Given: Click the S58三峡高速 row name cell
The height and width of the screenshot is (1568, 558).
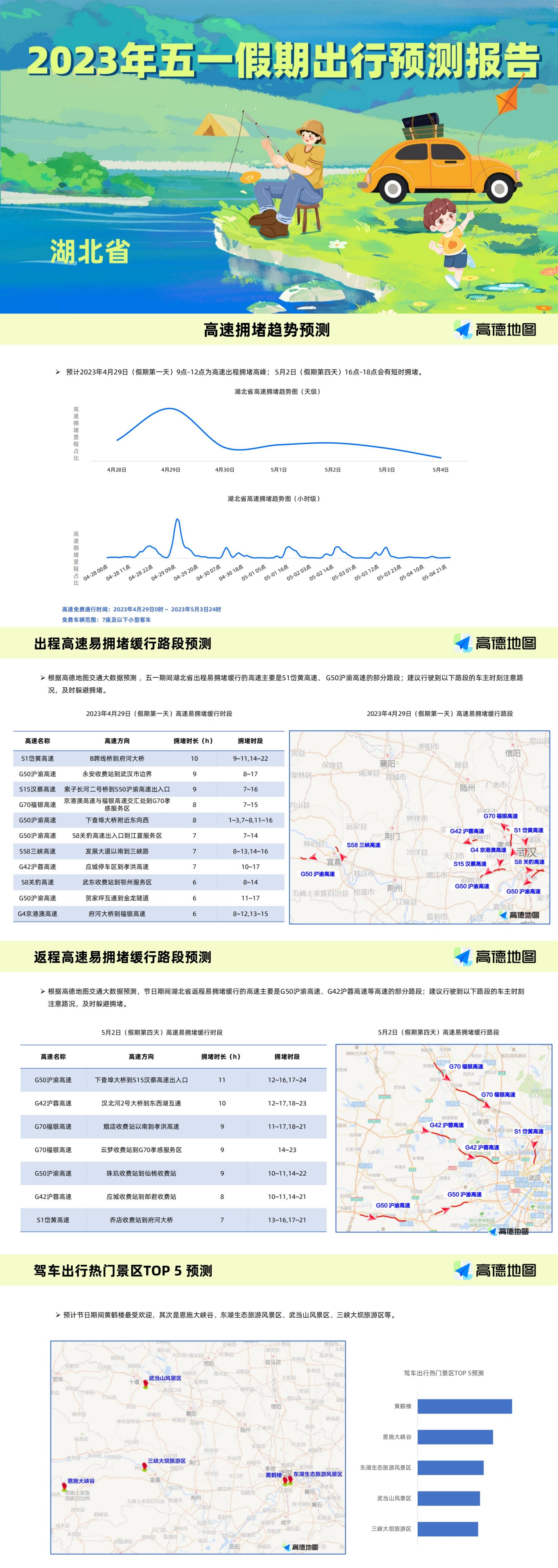Looking at the screenshot, I should pos(37,851).
